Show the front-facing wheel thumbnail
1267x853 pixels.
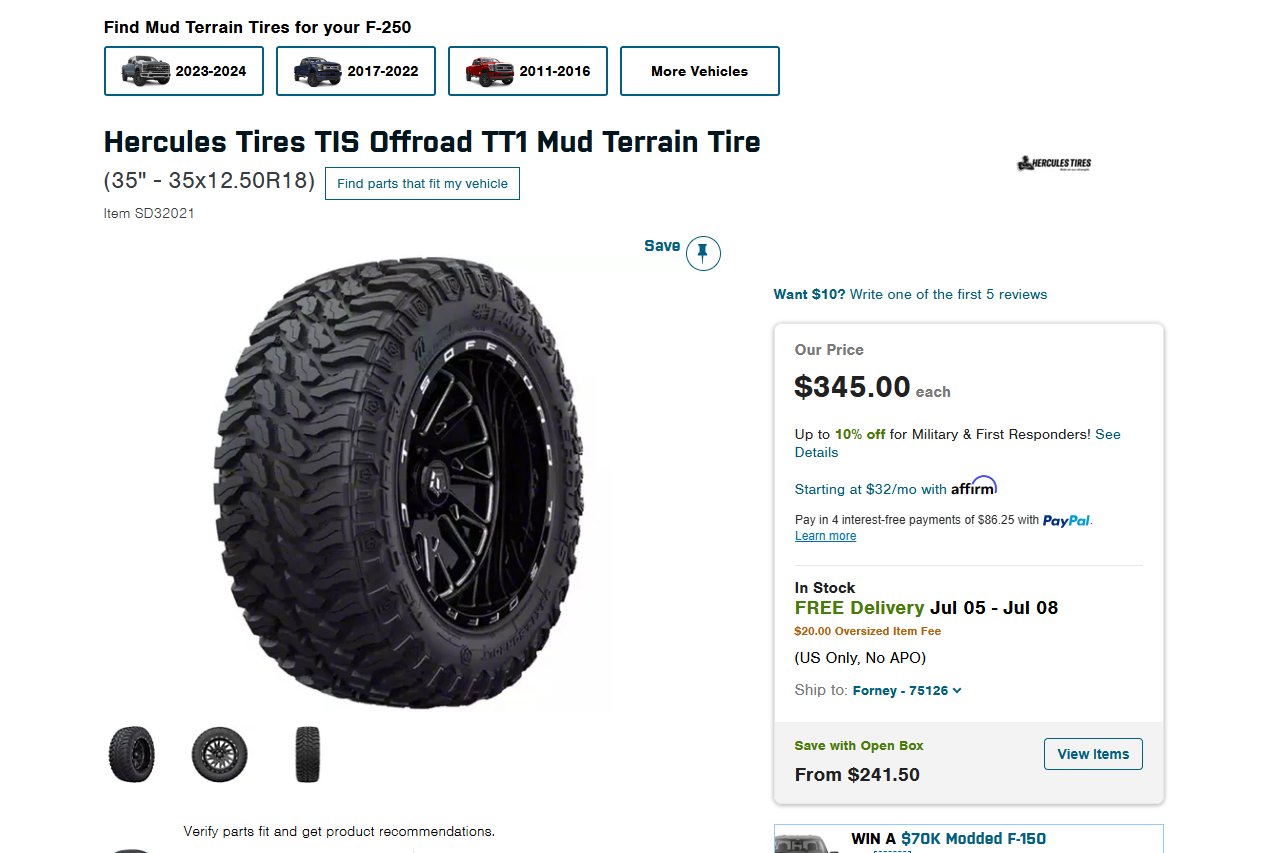[x=219, y=754]
